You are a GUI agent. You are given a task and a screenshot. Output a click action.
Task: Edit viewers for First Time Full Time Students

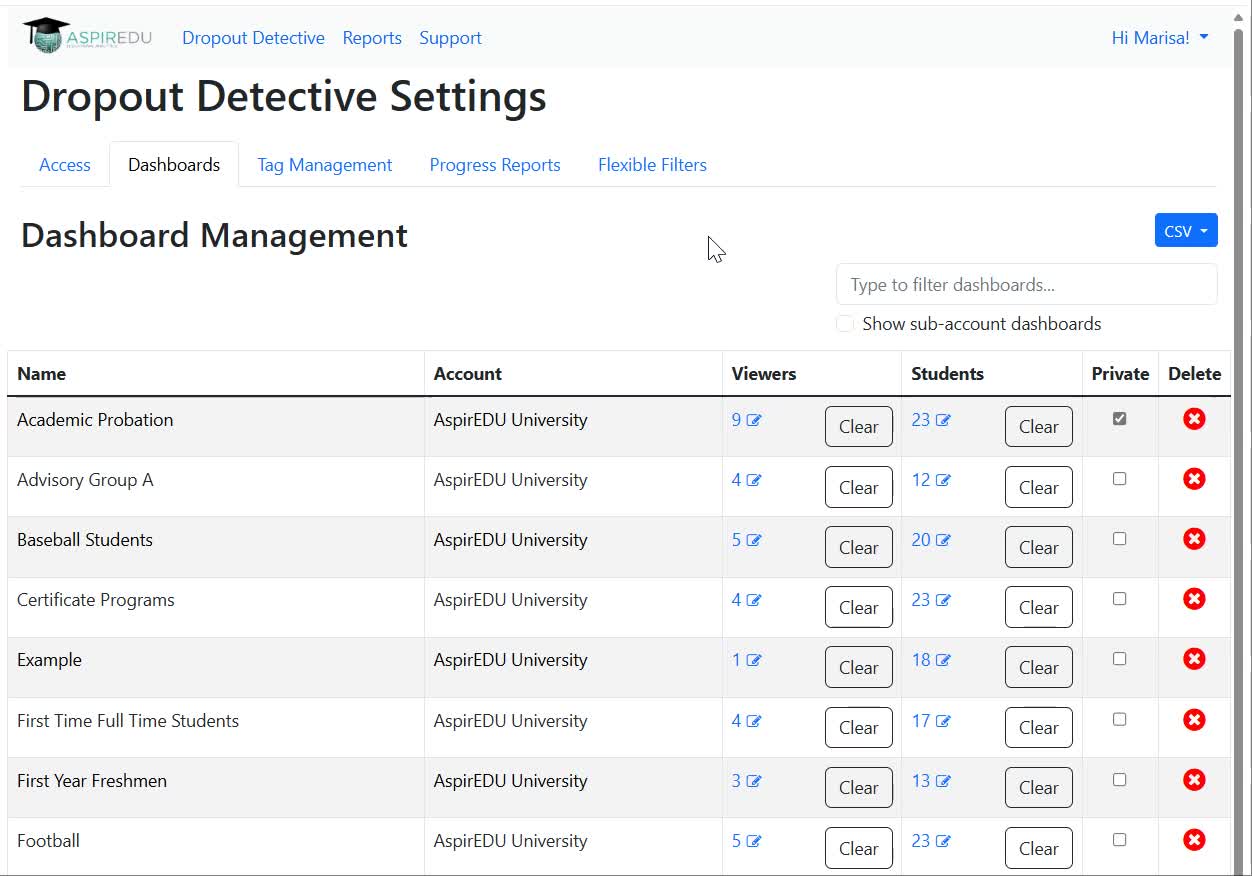[x=754, y=721]
